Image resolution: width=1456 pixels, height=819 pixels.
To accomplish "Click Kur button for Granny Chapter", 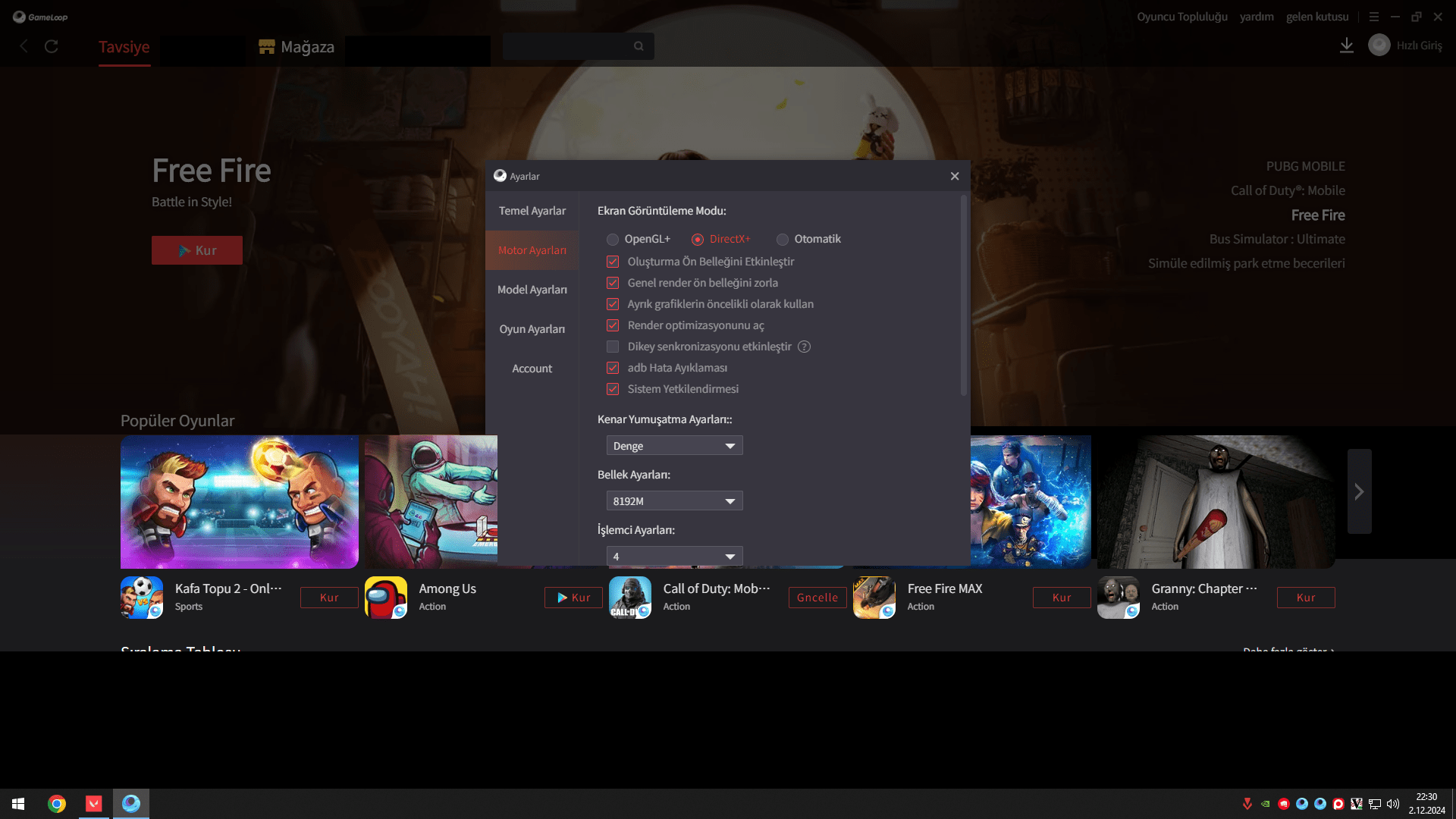I will pyautogui.click(x=1306, y=598).
